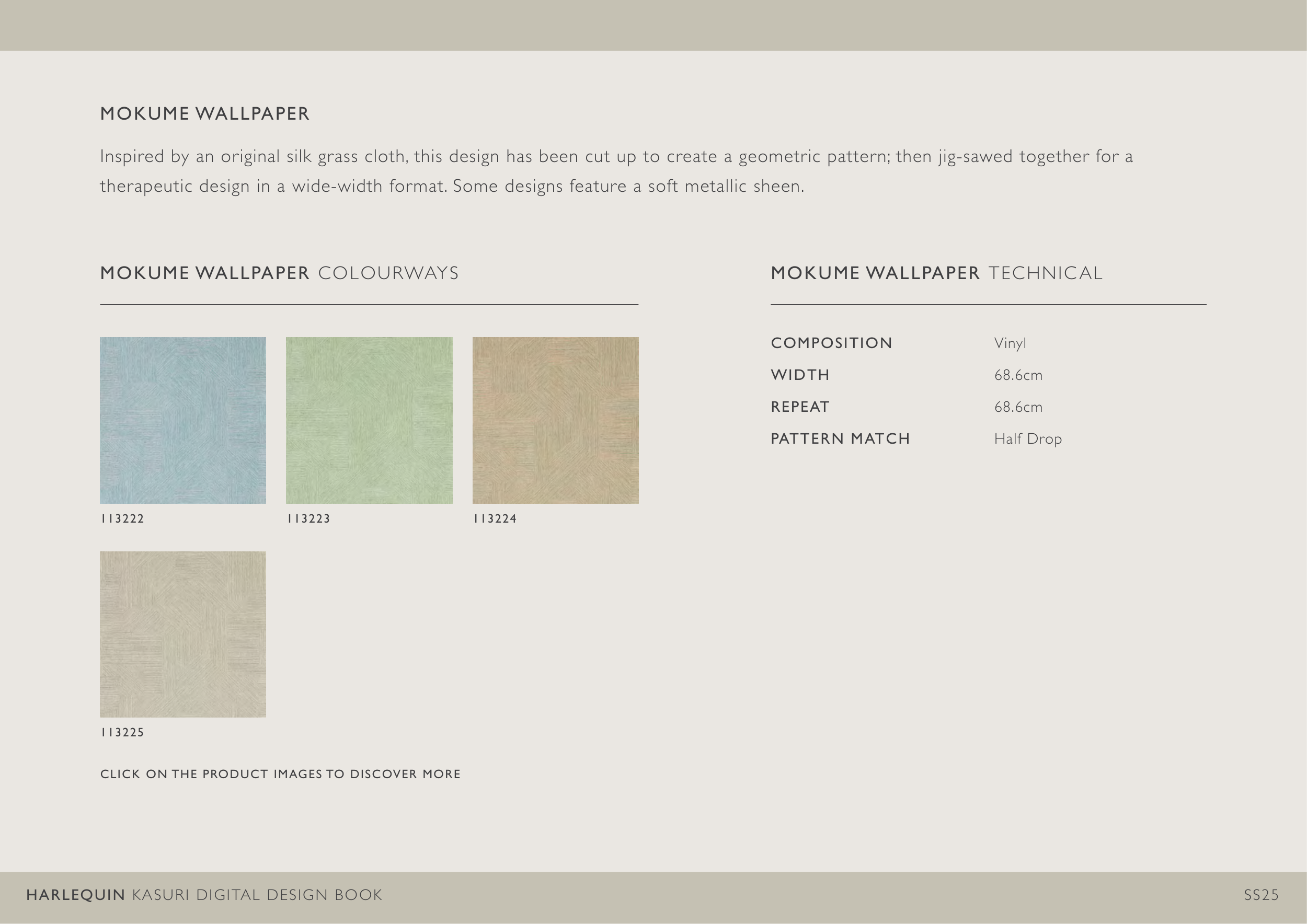Viewport: 1307px width, 924px height.
Task: Click the Mokume Wallpaper Colourways heading
Action: click(279, 273)
